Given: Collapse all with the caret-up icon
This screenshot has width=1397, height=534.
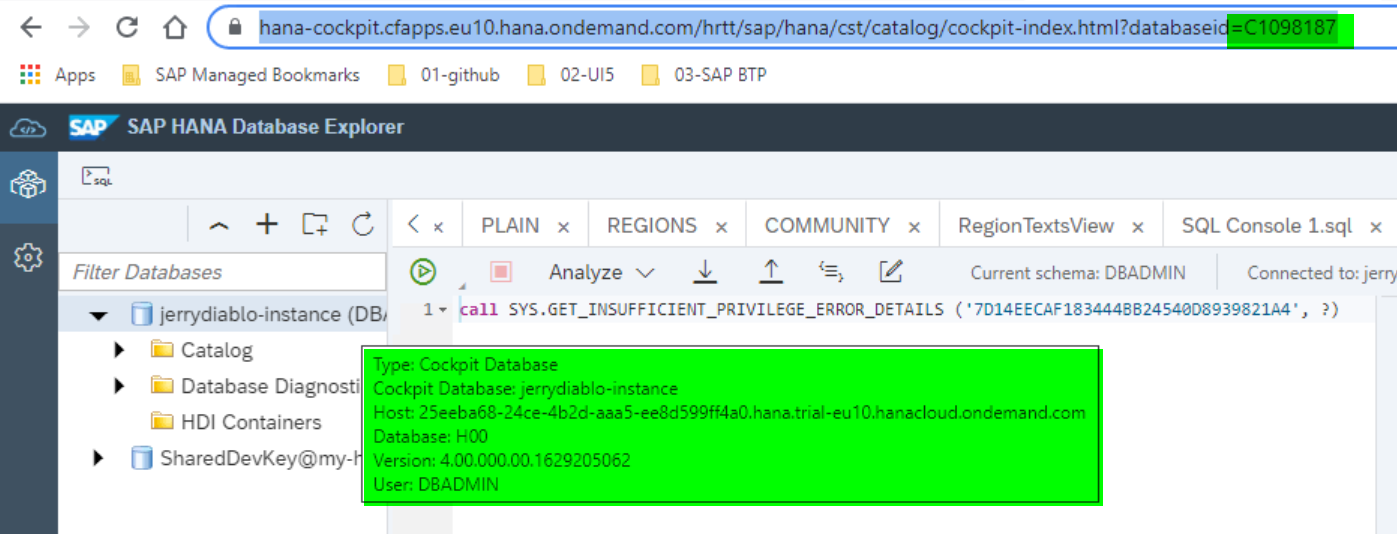Looking at the screenshot, I should click(x=218, y=225).
